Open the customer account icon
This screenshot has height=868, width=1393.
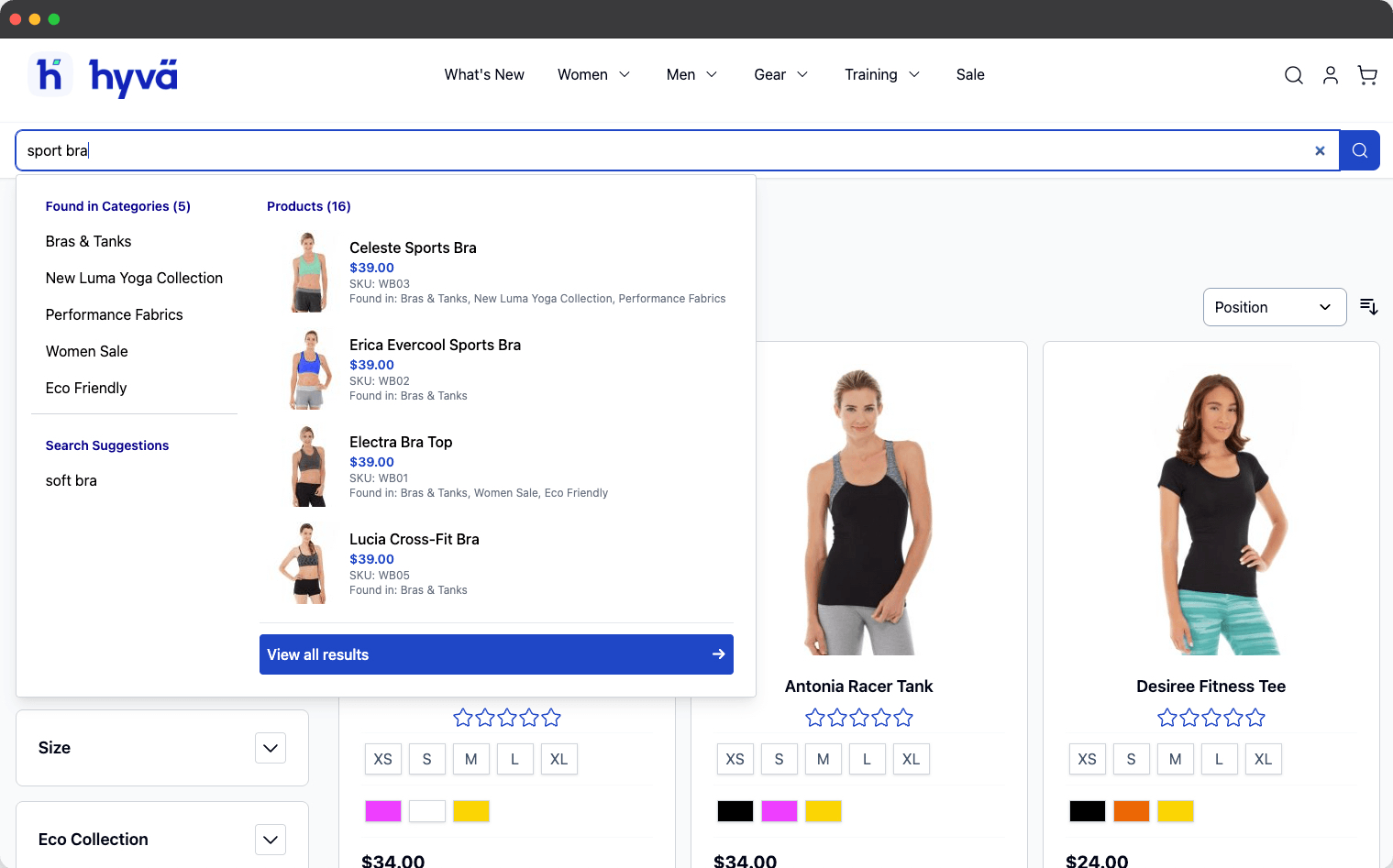[1330, 75]
